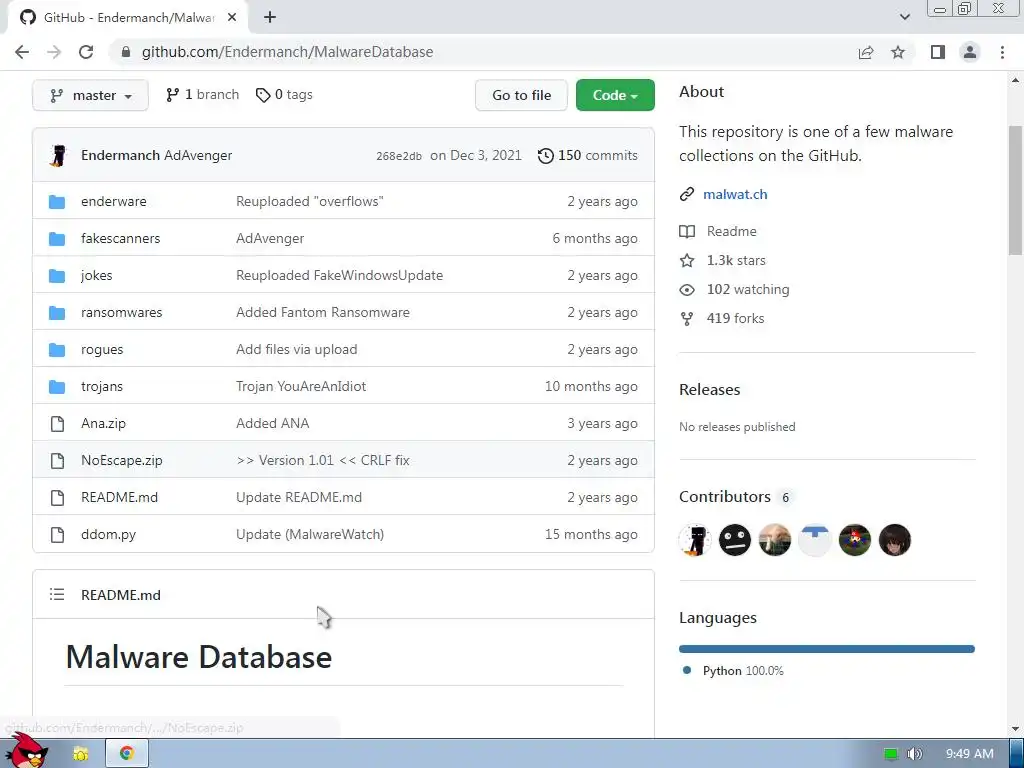The height and width of the screenshot is (768, 1024).
Task: Click the Angry Birds start button
Action: pos(26,751)
